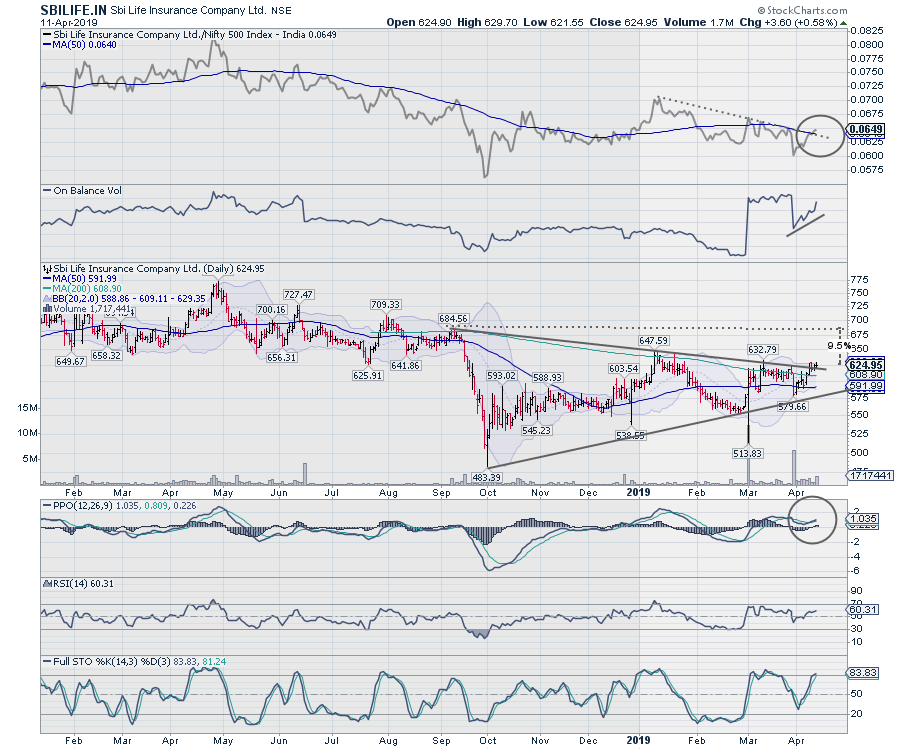The height and width of the screenshot is (750, 900).
Task: Select the 775 label on the price axis
Action: tap(860, 280)
